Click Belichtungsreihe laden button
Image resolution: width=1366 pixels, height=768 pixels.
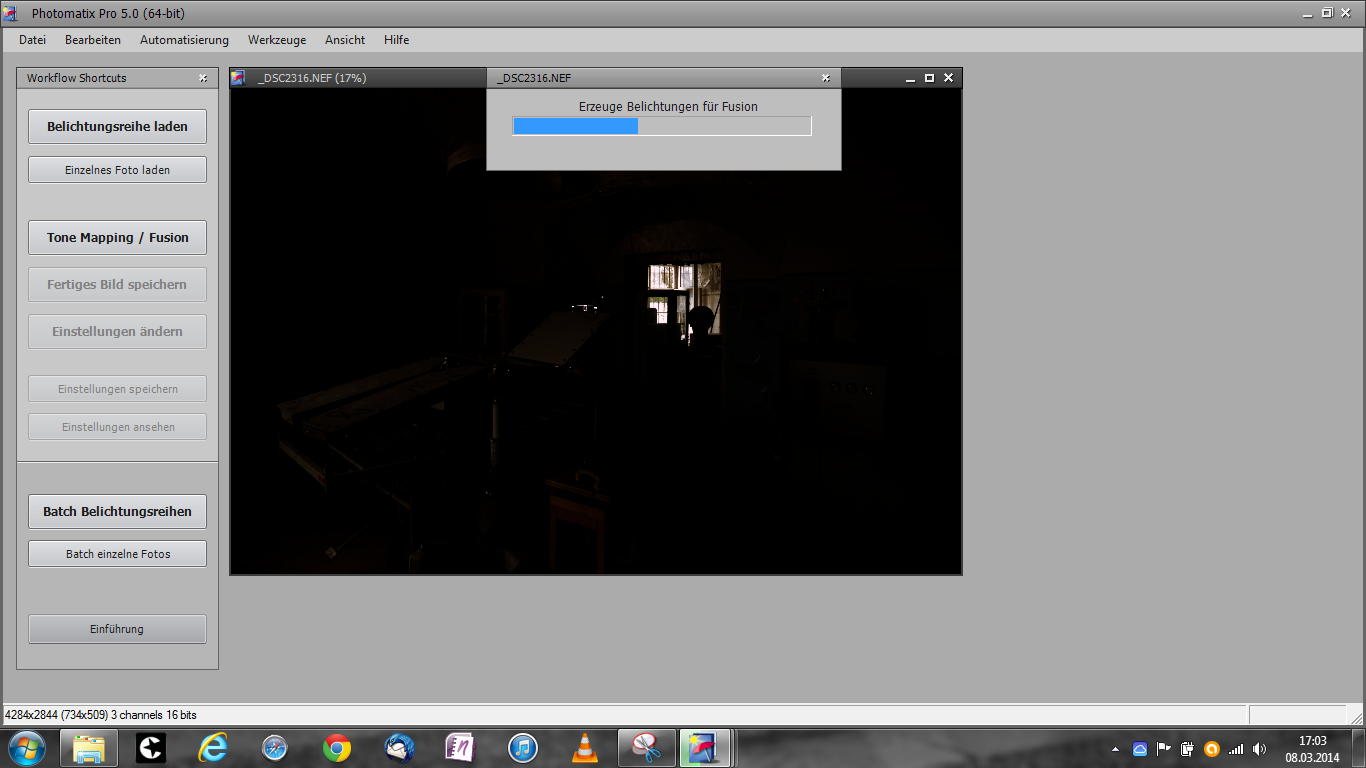[x=117, y=127]
